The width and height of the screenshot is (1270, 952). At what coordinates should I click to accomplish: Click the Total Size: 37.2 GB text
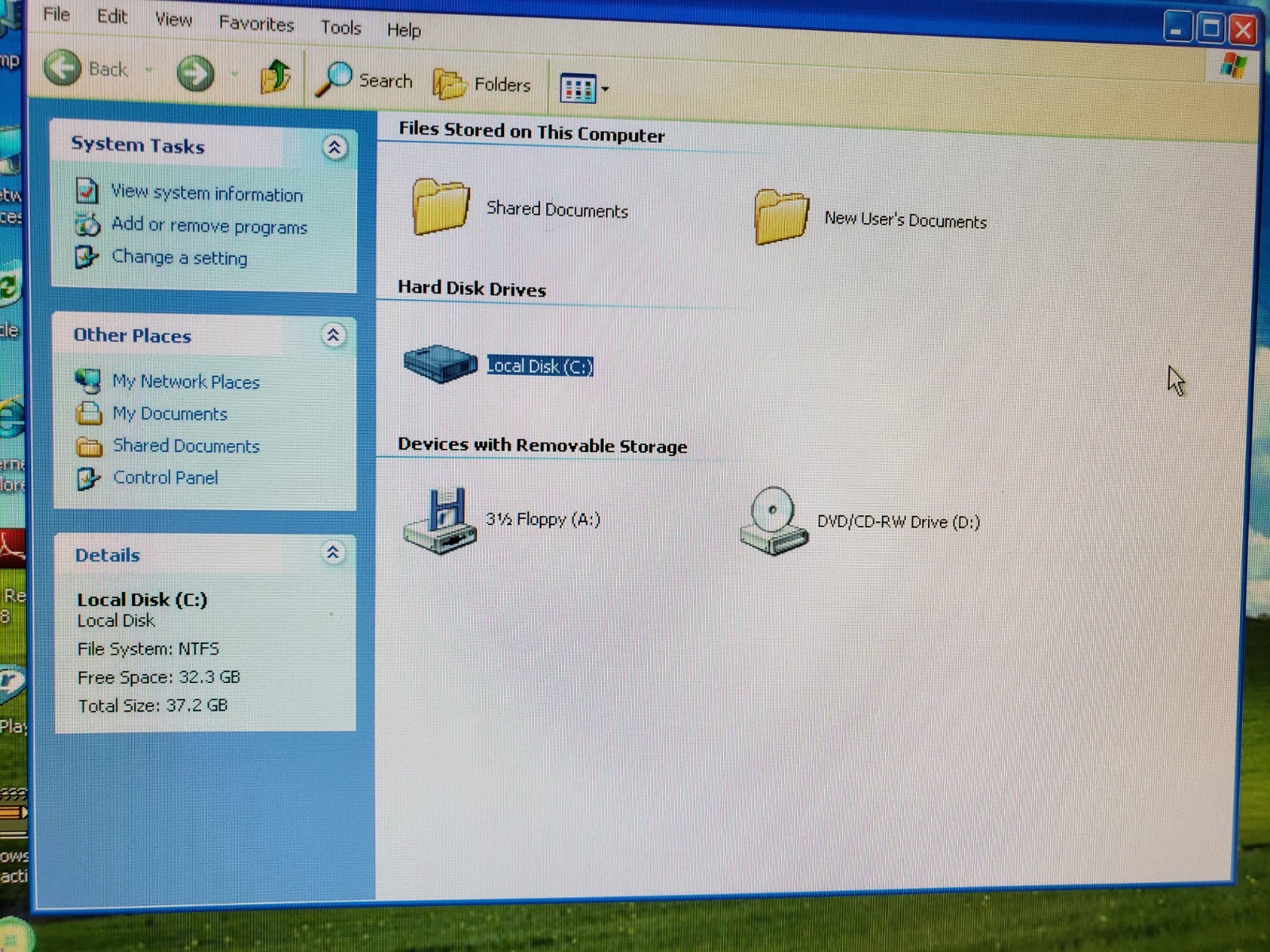[x=152, y=705]
